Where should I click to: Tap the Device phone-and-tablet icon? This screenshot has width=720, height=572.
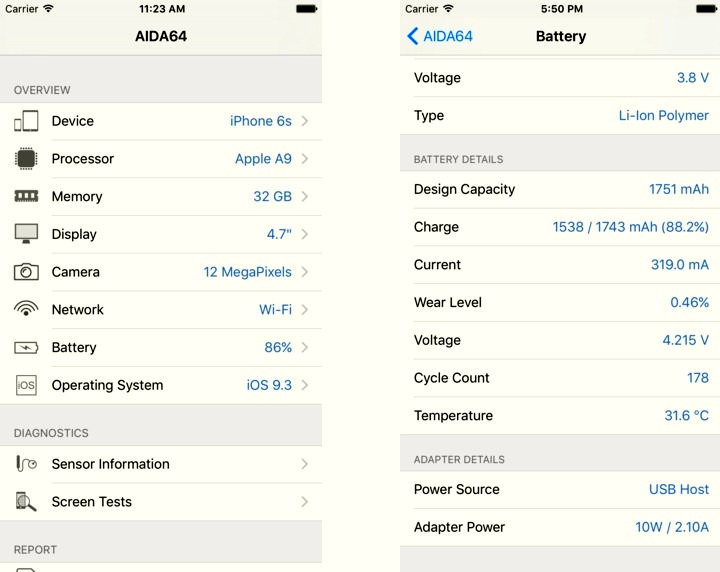coord(26,121)
